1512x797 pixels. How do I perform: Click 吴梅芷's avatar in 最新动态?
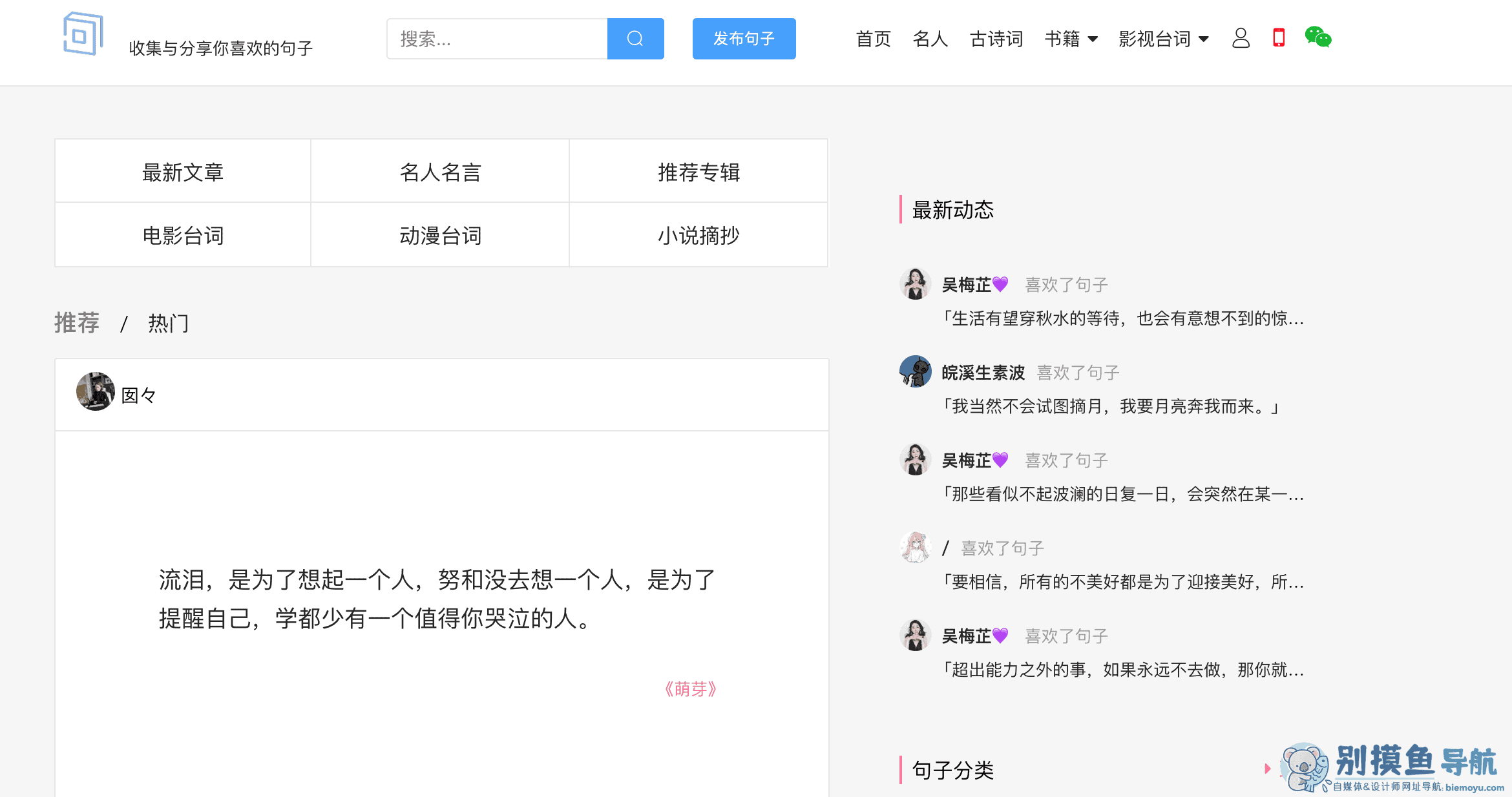915,284
